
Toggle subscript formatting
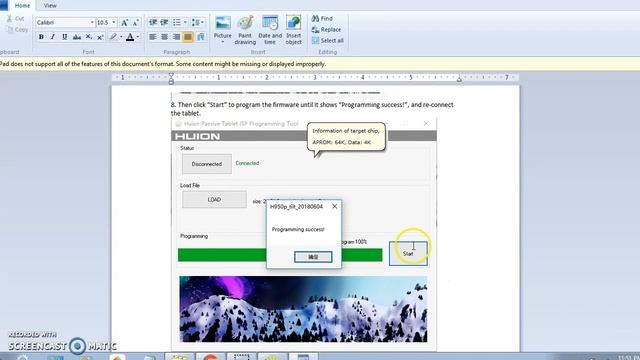pos(88,37)
